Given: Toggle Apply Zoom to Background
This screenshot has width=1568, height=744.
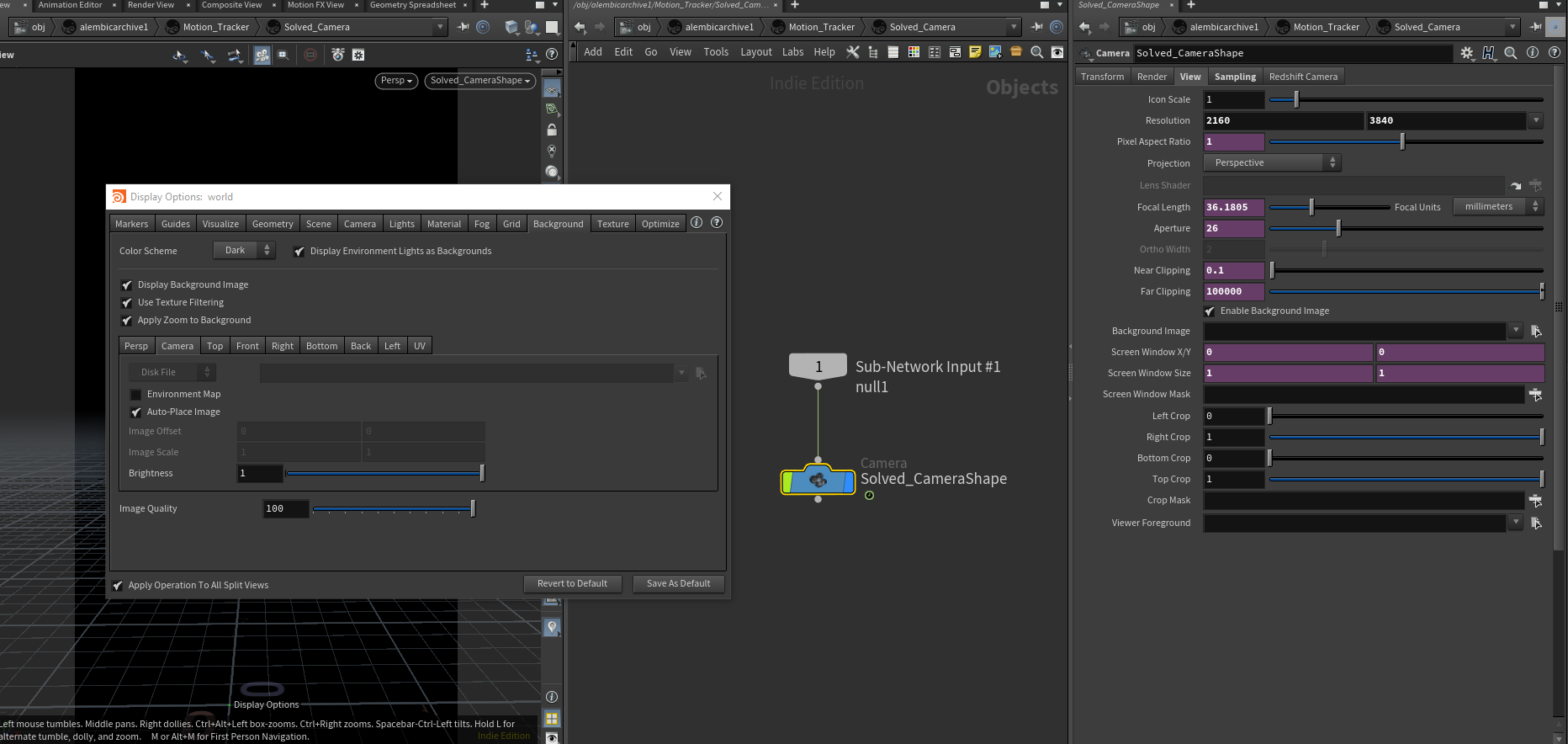Looking at the screenshot, I should click(127, 321).
